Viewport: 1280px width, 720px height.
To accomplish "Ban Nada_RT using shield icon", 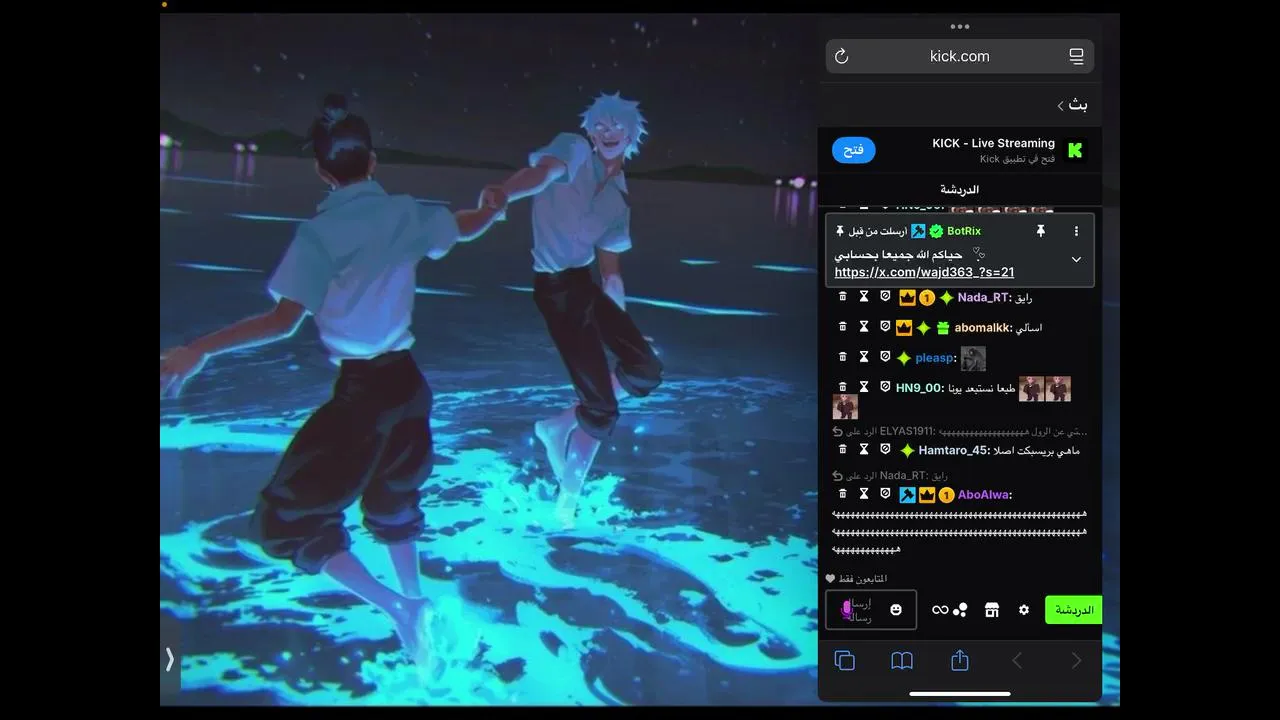I will click(x=885, y=297).
